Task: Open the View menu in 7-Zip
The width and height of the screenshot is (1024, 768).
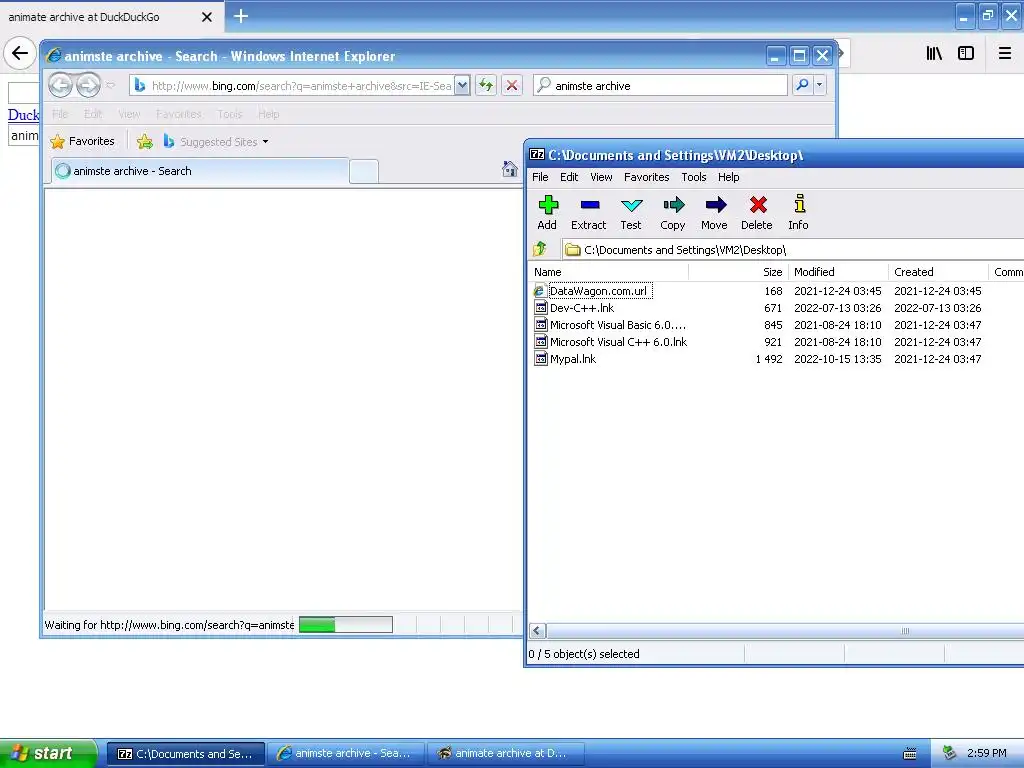Action: (601, 177)
